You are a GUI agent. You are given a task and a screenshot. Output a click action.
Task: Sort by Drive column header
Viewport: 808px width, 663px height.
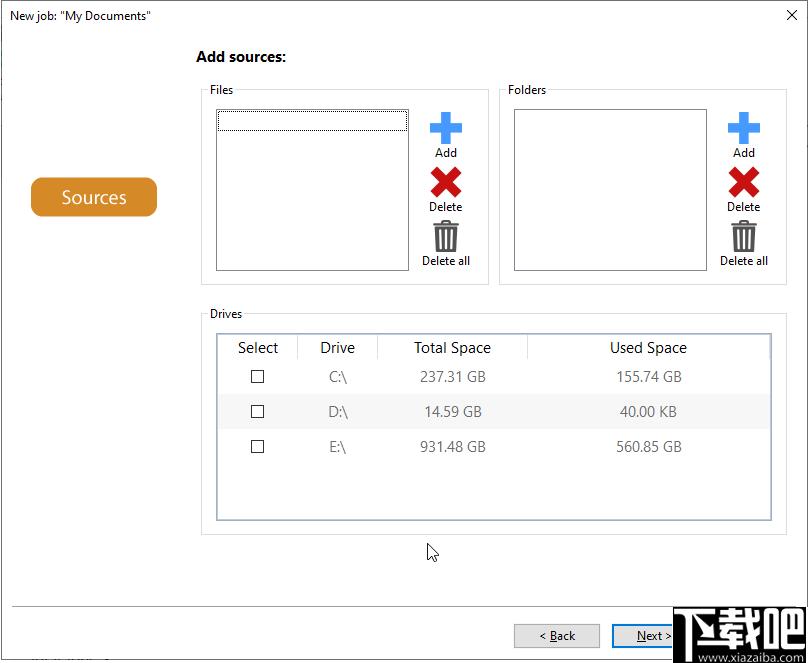(x=338, y=348)
